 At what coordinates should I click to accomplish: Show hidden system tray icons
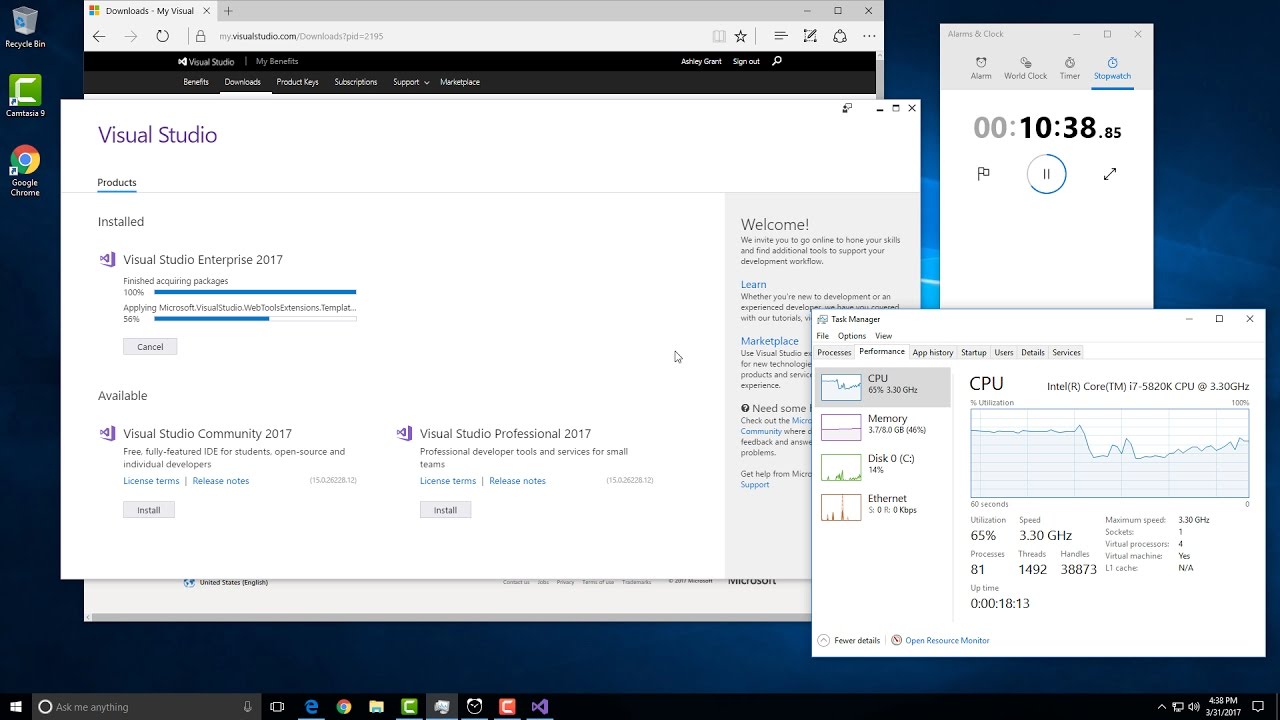point(1161,707)
